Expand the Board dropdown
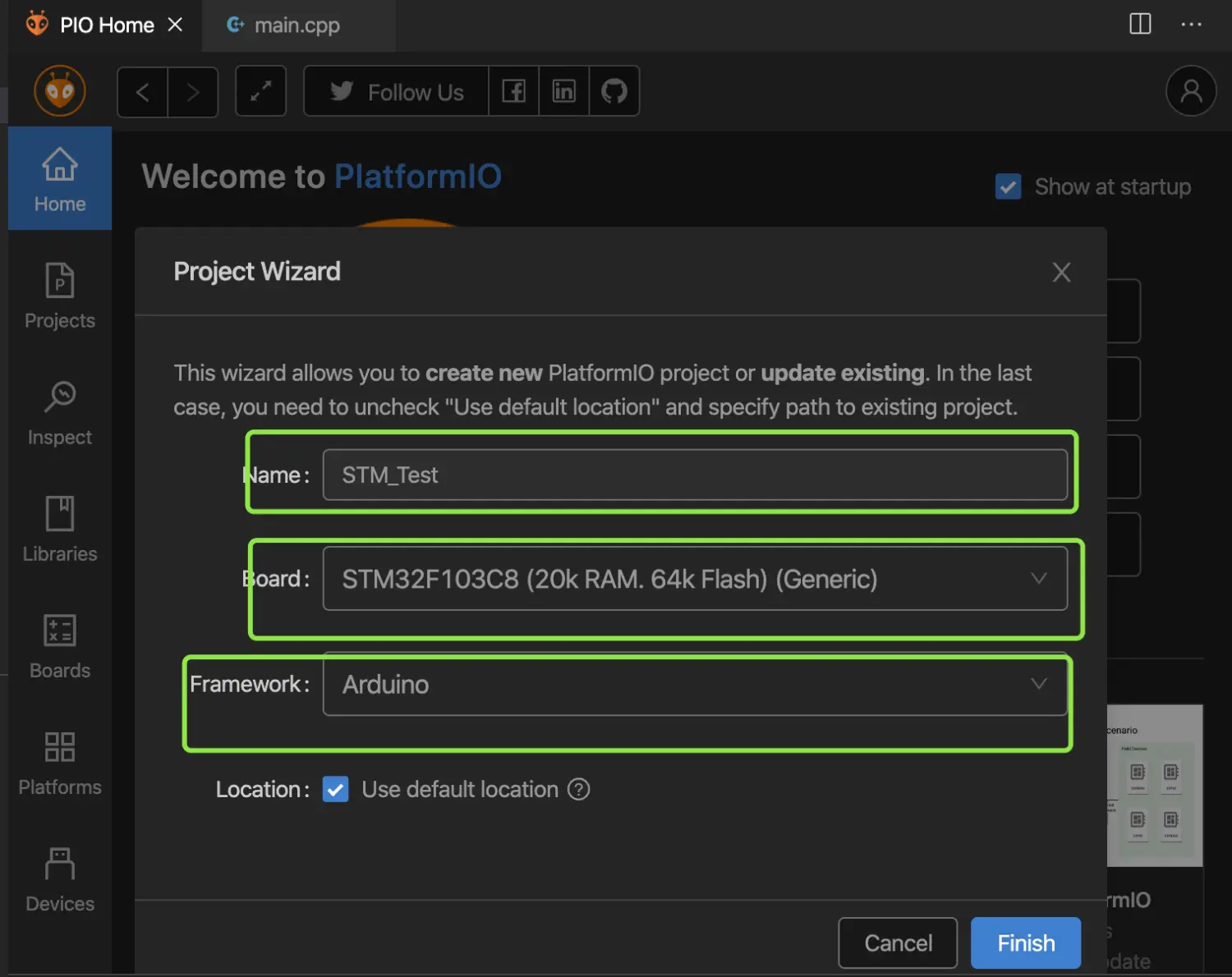 point(695,579)
